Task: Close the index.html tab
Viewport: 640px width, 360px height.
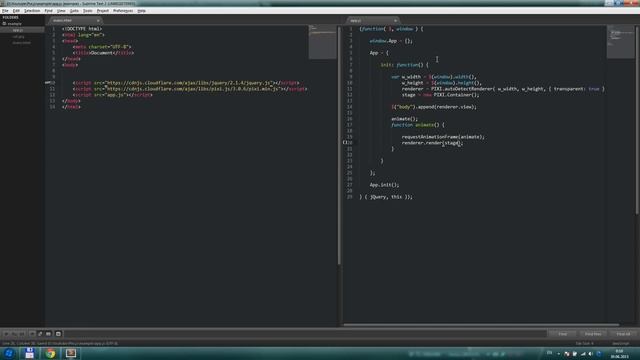Action: tap(98, 20)
